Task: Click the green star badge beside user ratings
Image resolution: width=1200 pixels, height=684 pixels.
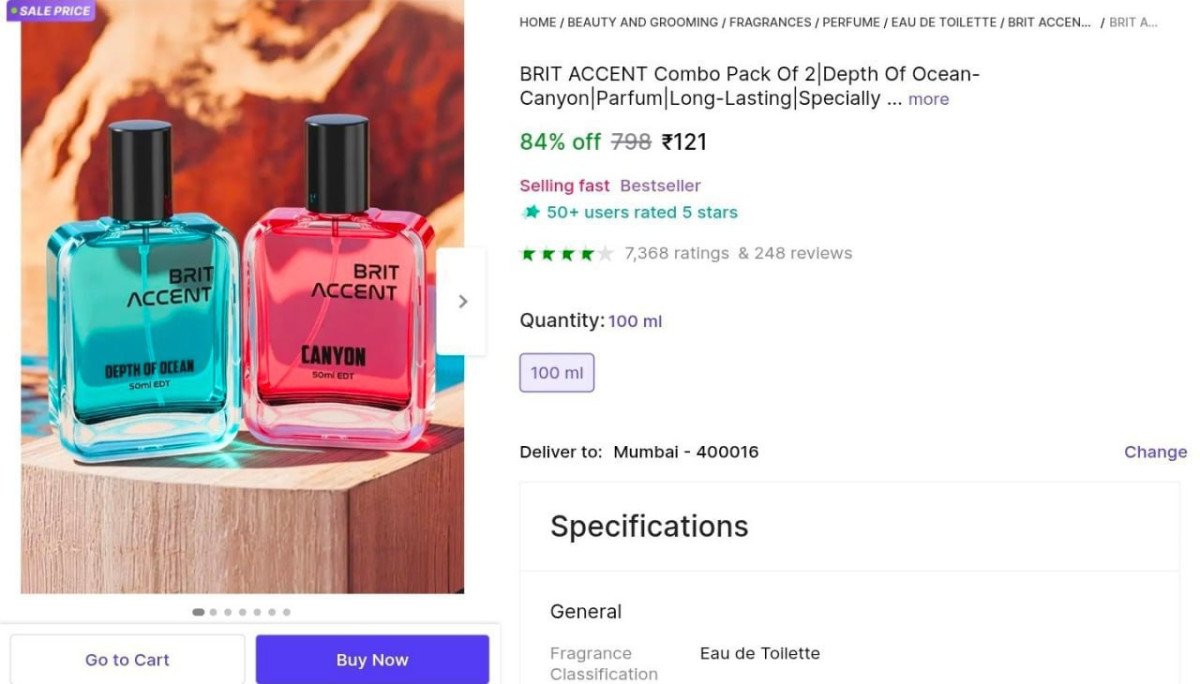Action: click(531, 212)
